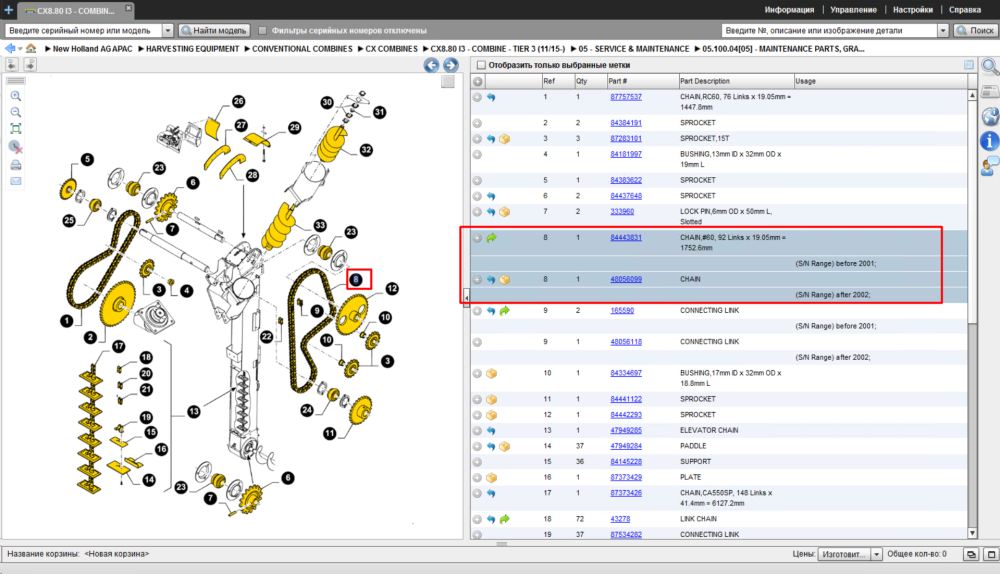The height and width of the screenshot is (574, 1000).
Task: Email the diagram via envelope icon
Action: 16,181
